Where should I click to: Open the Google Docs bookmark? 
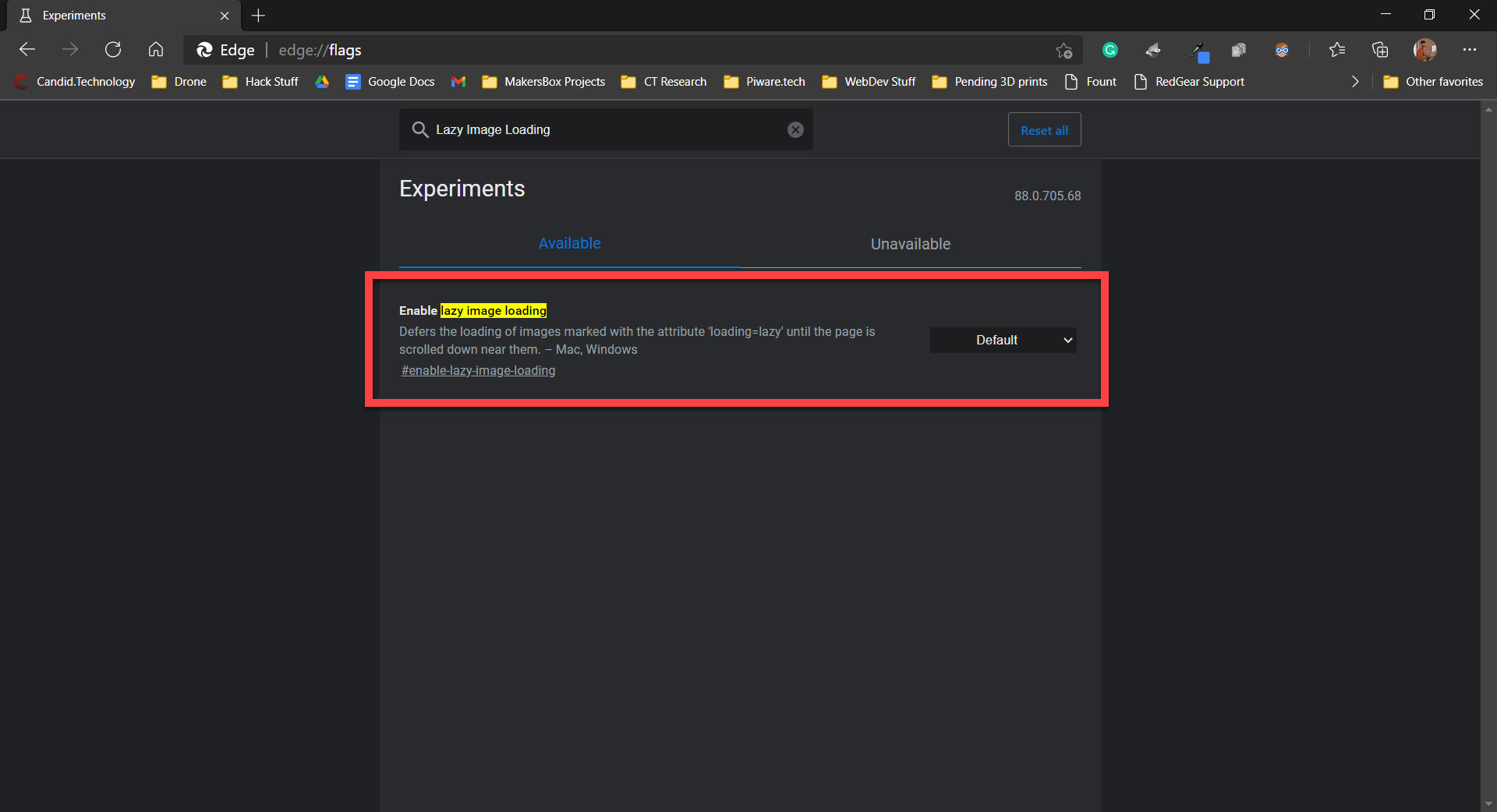[390, 82]
